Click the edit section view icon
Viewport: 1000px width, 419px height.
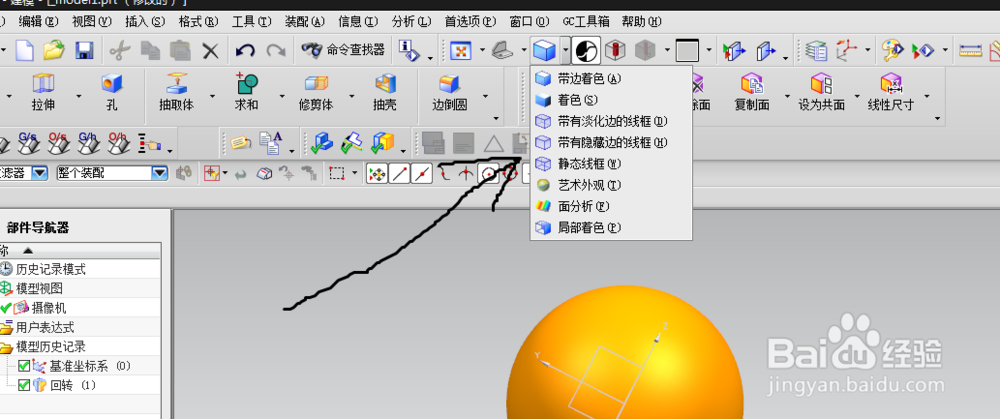tap(734, 50)
